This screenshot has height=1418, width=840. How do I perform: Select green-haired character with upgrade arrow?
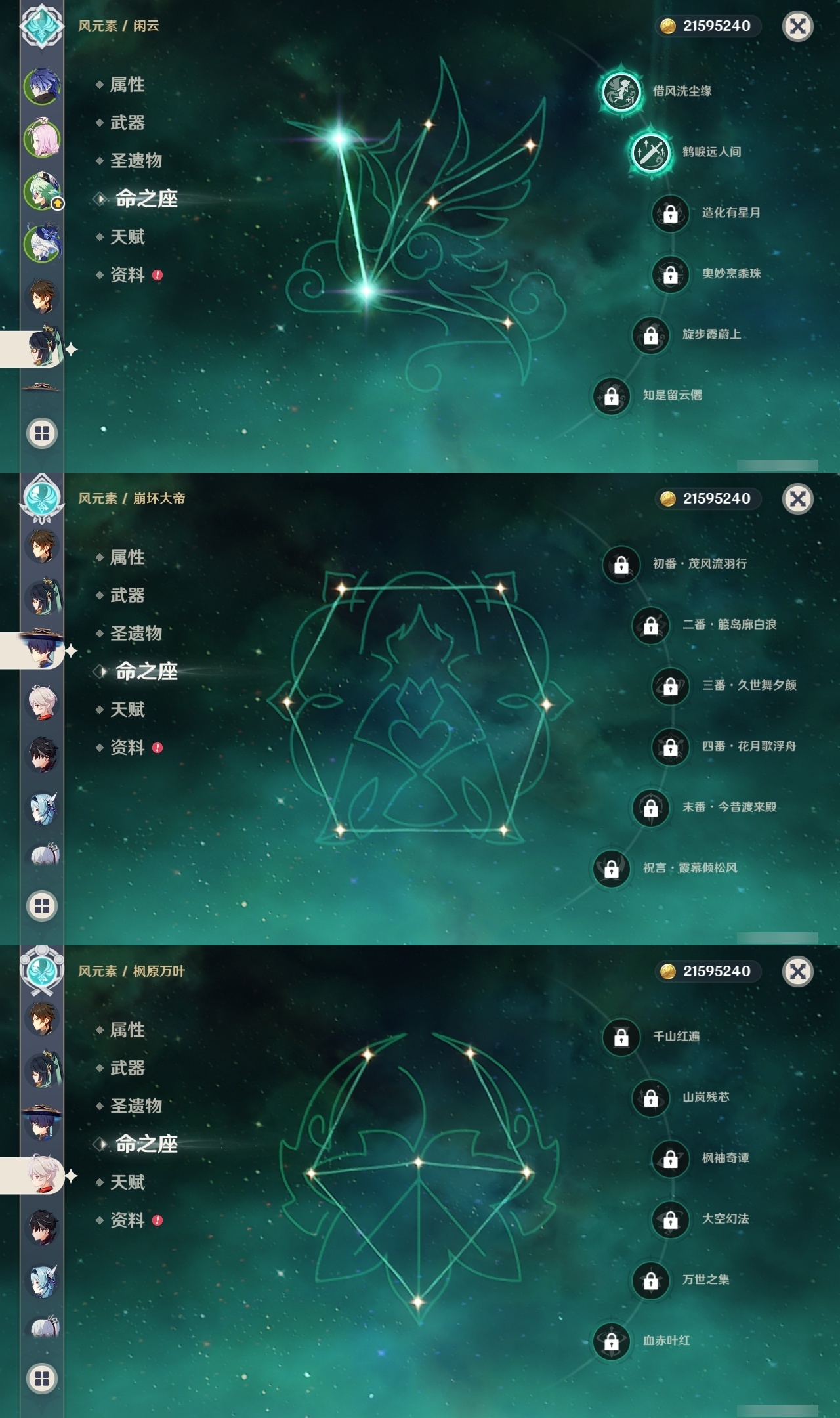tap(43, 191)
